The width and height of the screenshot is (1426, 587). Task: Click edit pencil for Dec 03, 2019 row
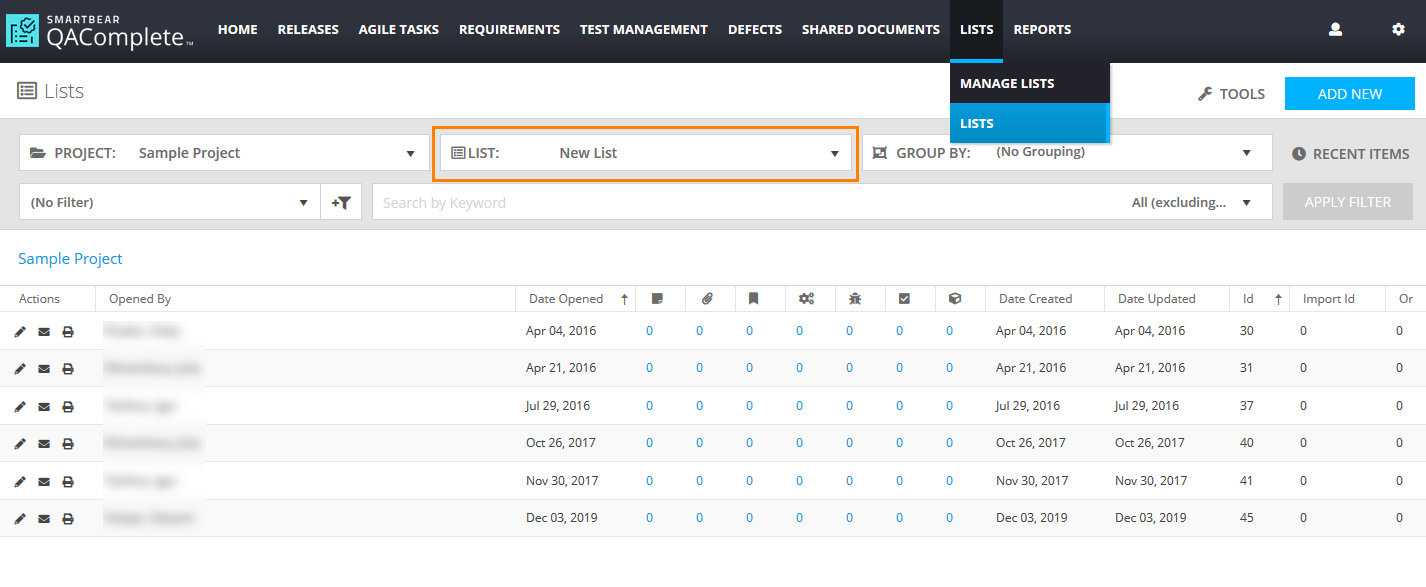(20, 519)
